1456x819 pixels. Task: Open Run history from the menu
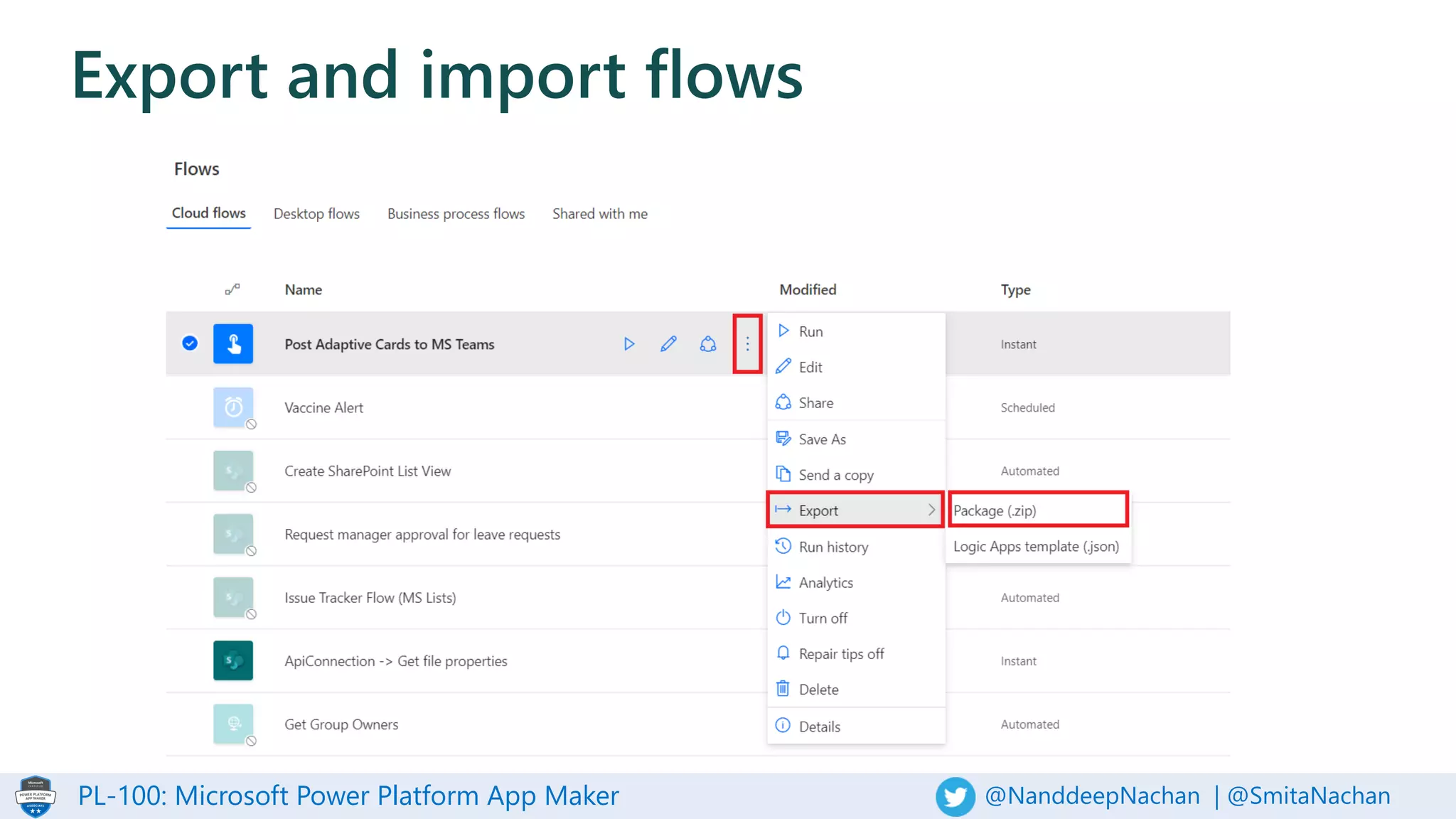856,547
